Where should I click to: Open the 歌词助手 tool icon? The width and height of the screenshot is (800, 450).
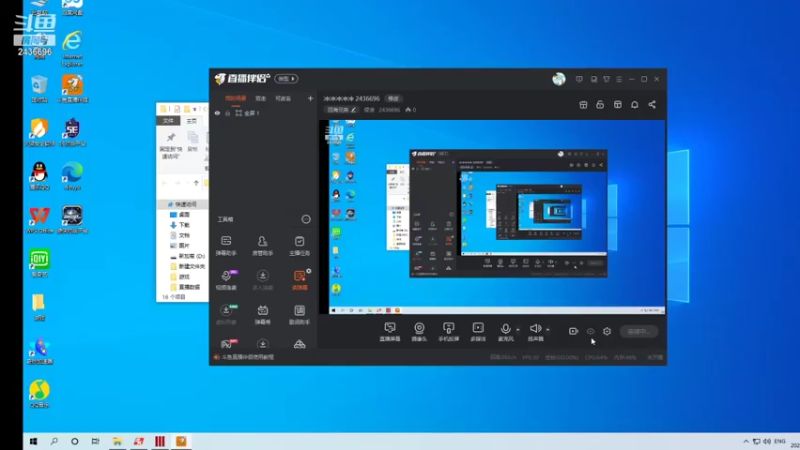click(x=299, y=315)
